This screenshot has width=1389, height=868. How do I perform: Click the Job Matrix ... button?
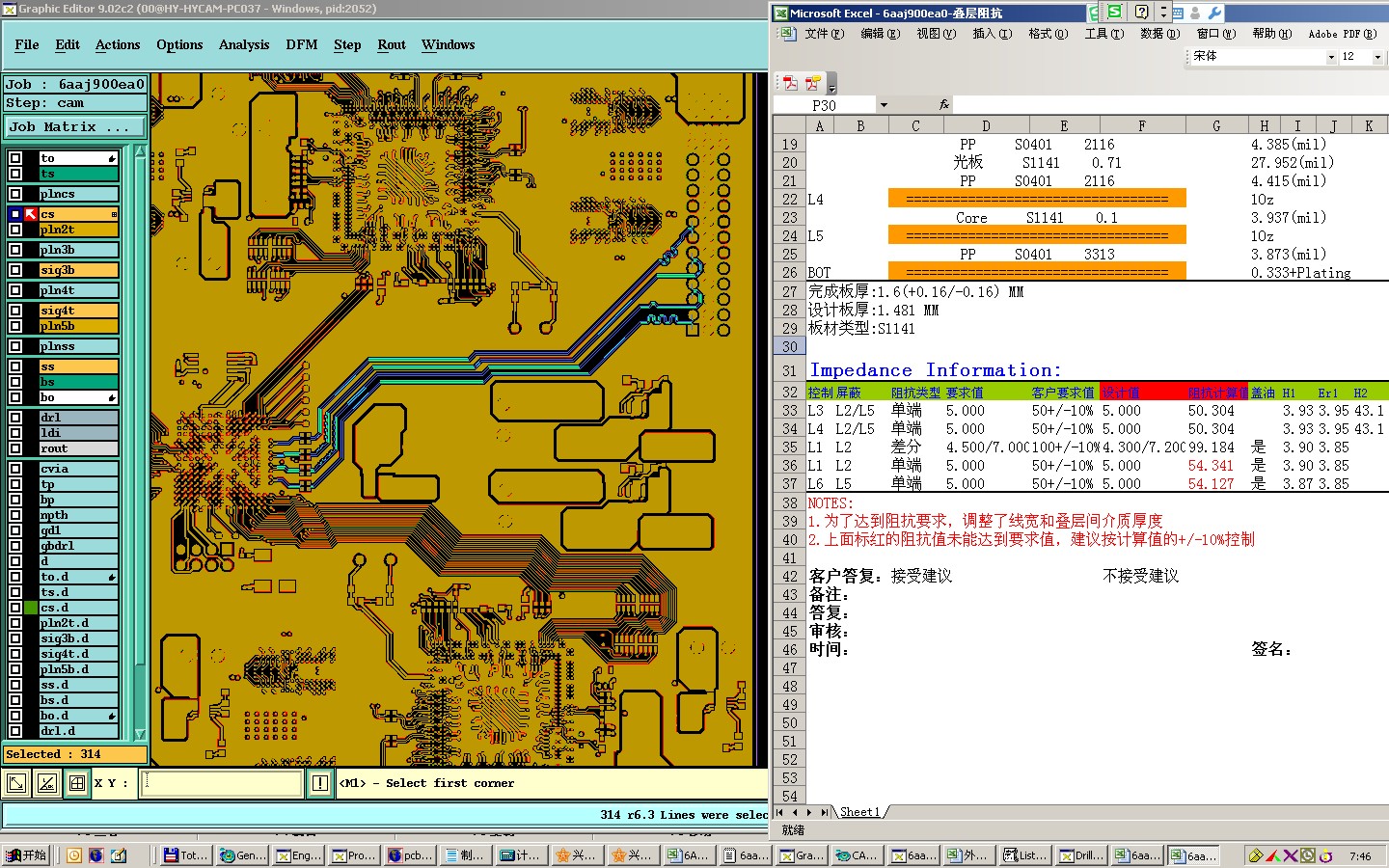75,126
